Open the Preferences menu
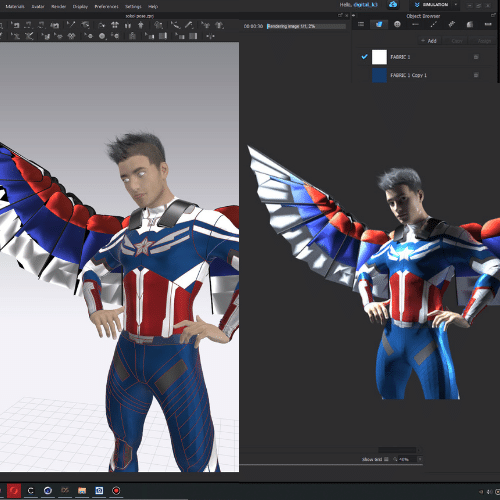 coord(106,6)
